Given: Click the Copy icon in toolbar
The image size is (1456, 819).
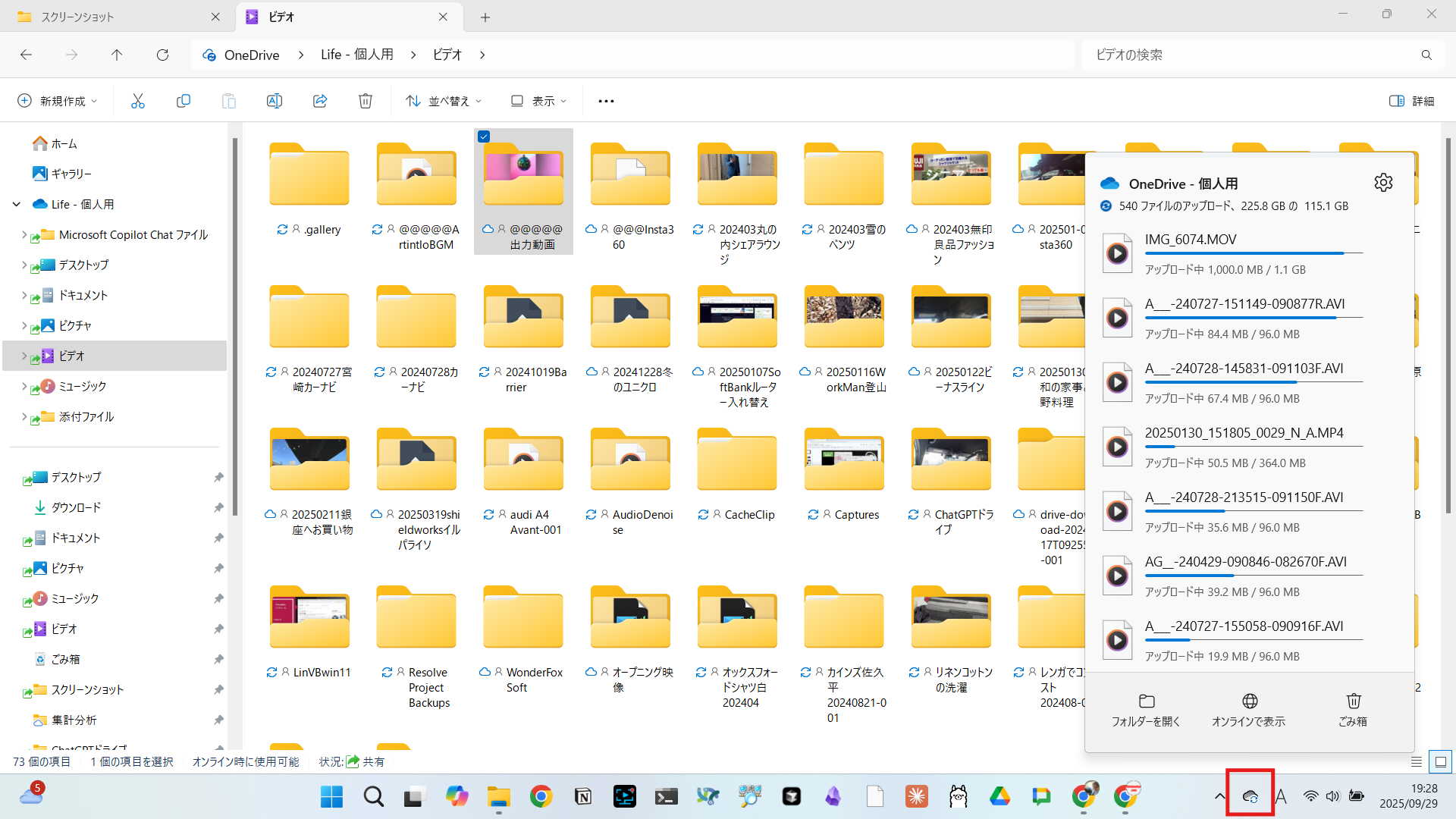Looking at the screenshot, I should click(x=183, y=101).
